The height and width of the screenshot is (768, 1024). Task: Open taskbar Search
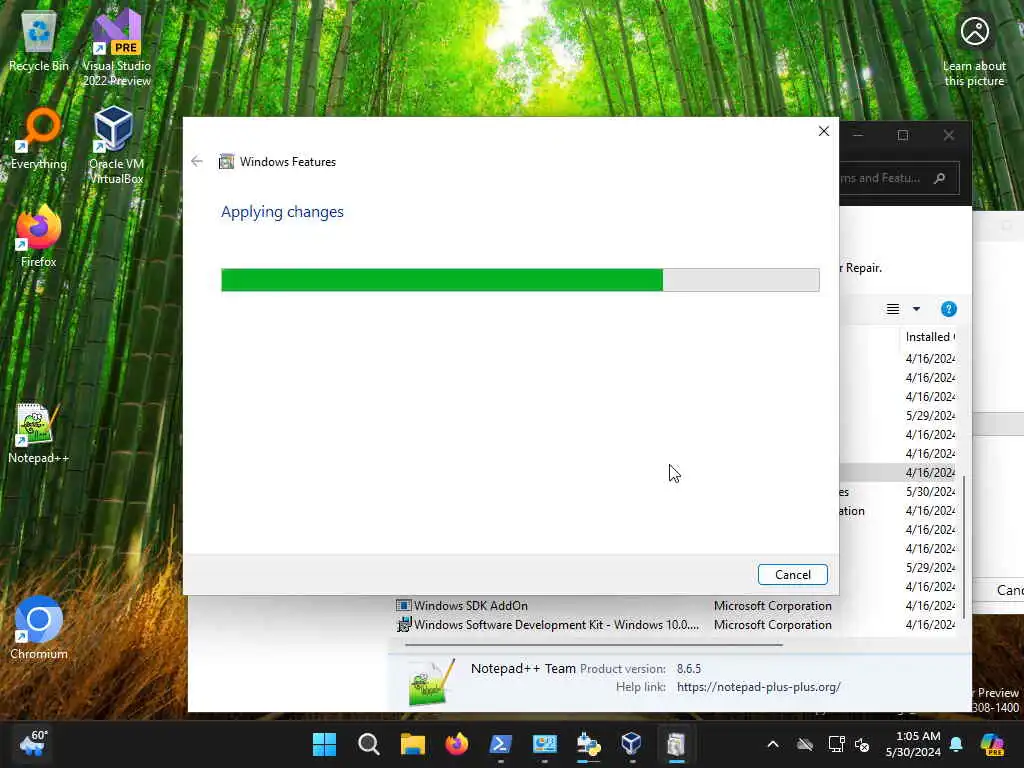pos(368,744)
